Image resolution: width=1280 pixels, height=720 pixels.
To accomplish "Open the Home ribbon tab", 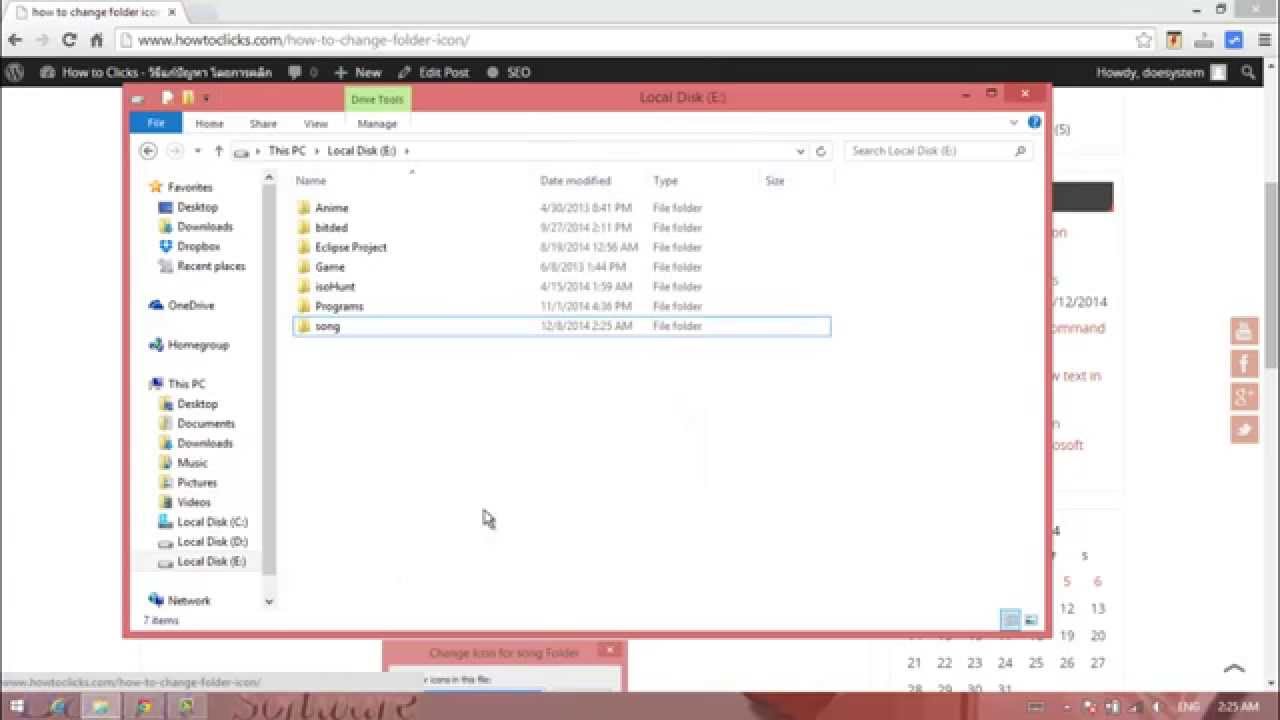I will tap(209, 124).
